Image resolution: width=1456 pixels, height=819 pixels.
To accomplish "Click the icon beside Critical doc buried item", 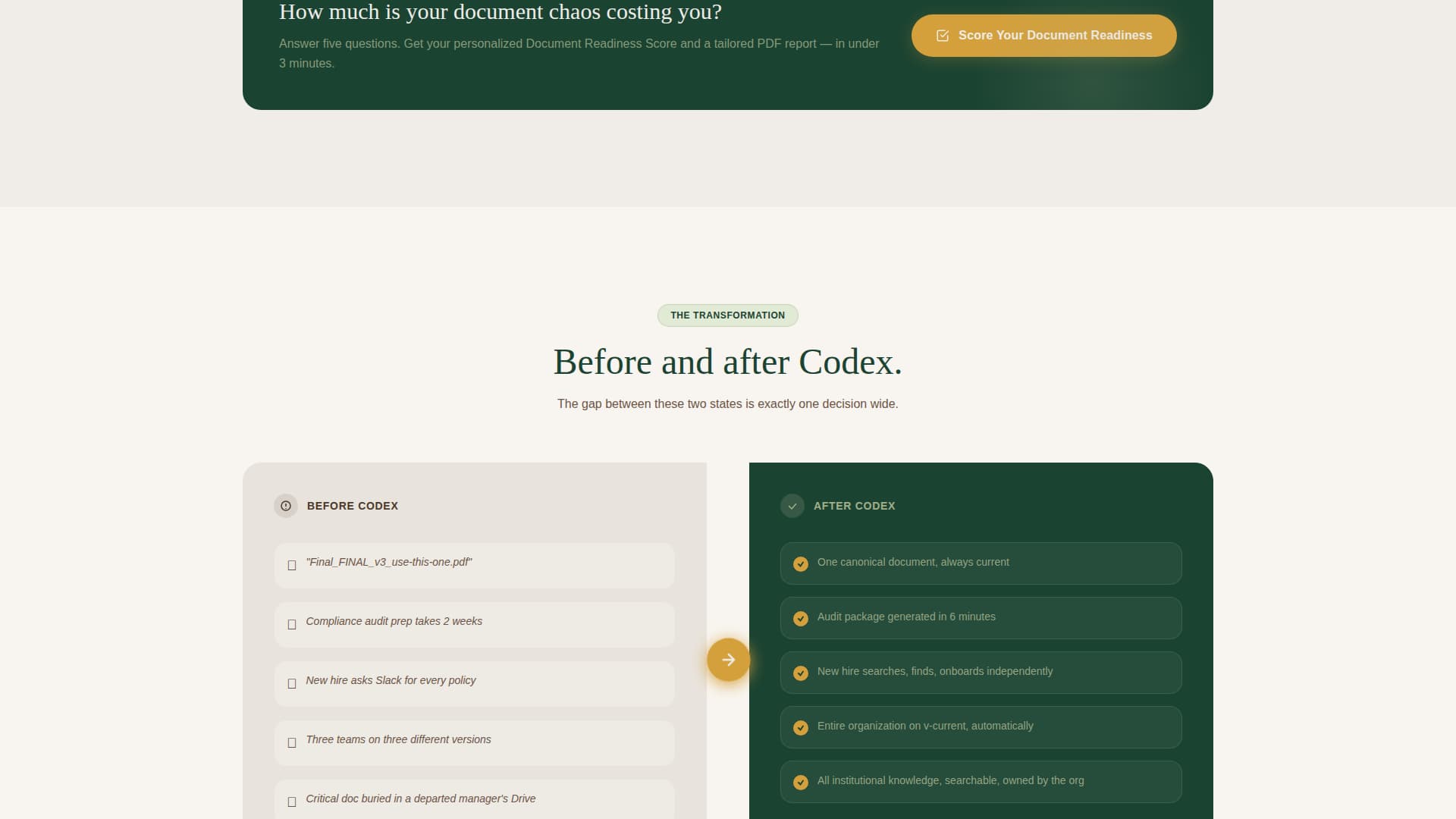I will pyautogui.click(x=292, y=802).
